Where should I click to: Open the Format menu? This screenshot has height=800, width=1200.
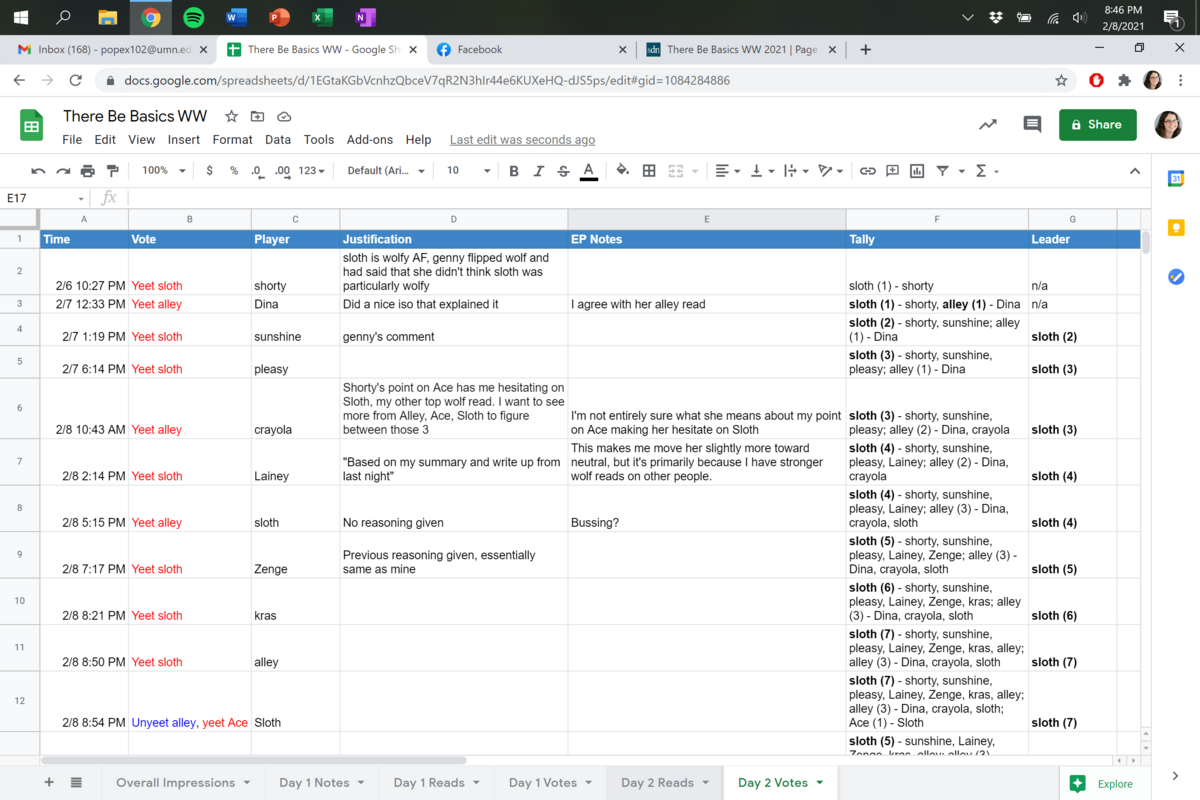232,140
